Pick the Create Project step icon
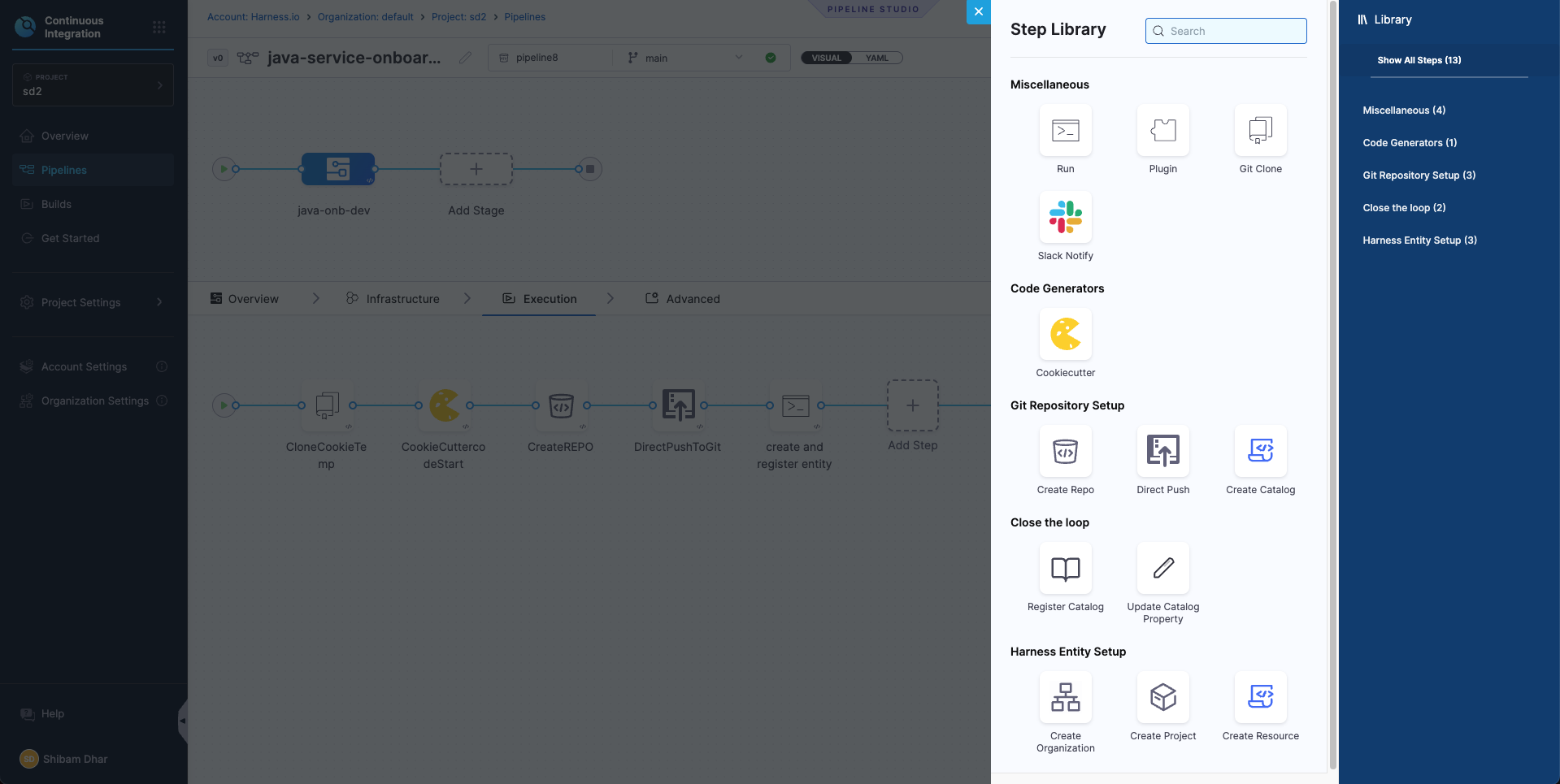Viewport: 1560px width, 784px height. [1162, 698]
